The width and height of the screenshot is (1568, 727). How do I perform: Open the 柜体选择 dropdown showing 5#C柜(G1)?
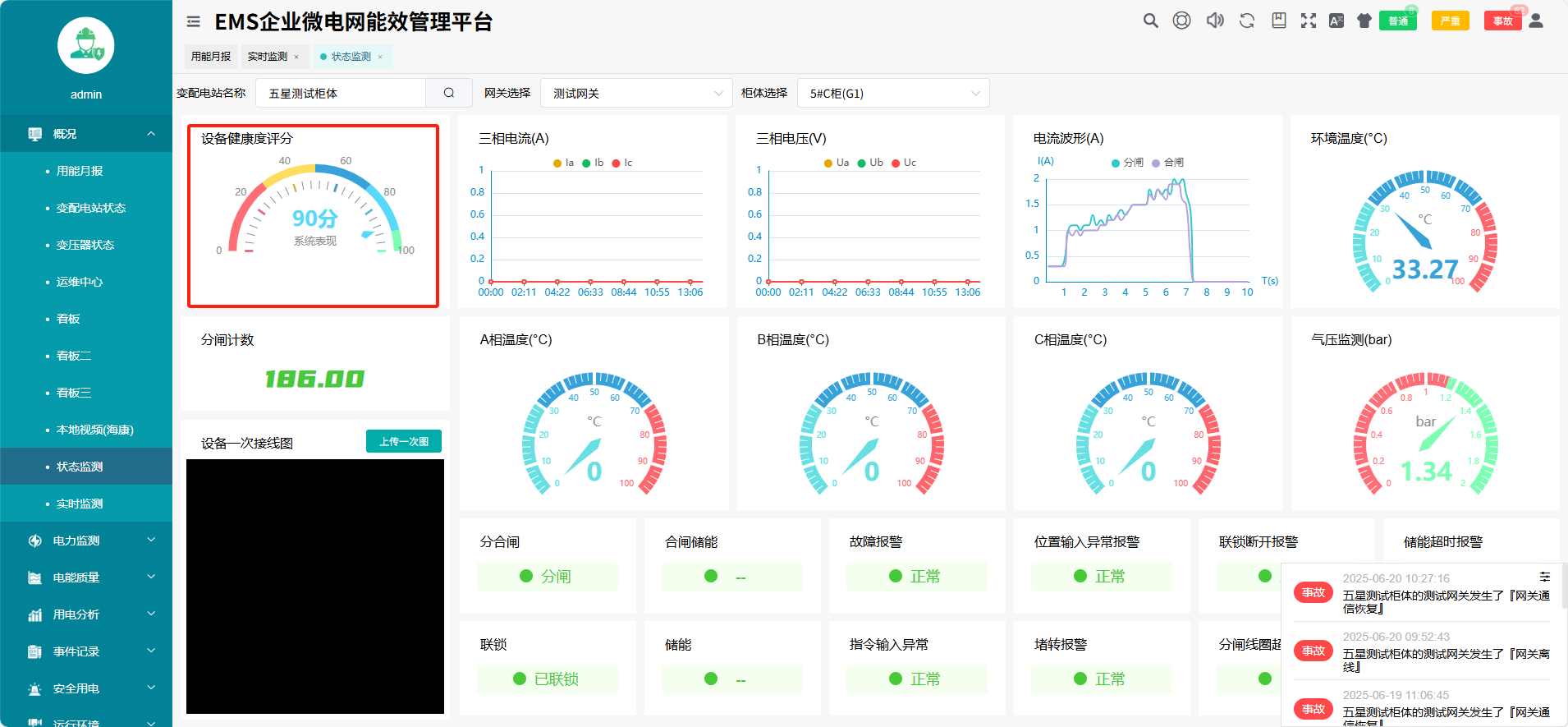(x=892, y=93)
